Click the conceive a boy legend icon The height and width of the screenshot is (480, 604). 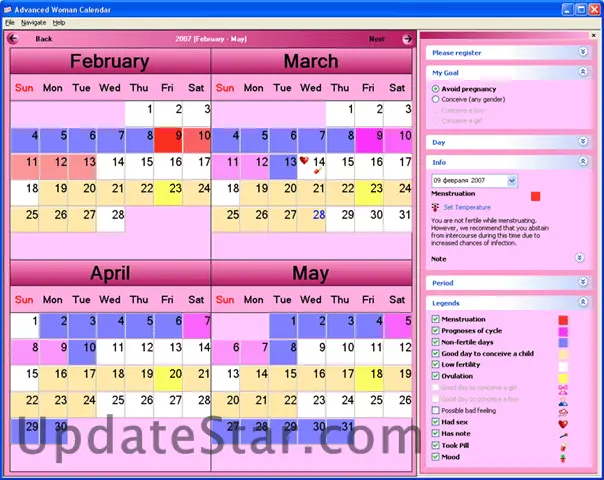563,401
